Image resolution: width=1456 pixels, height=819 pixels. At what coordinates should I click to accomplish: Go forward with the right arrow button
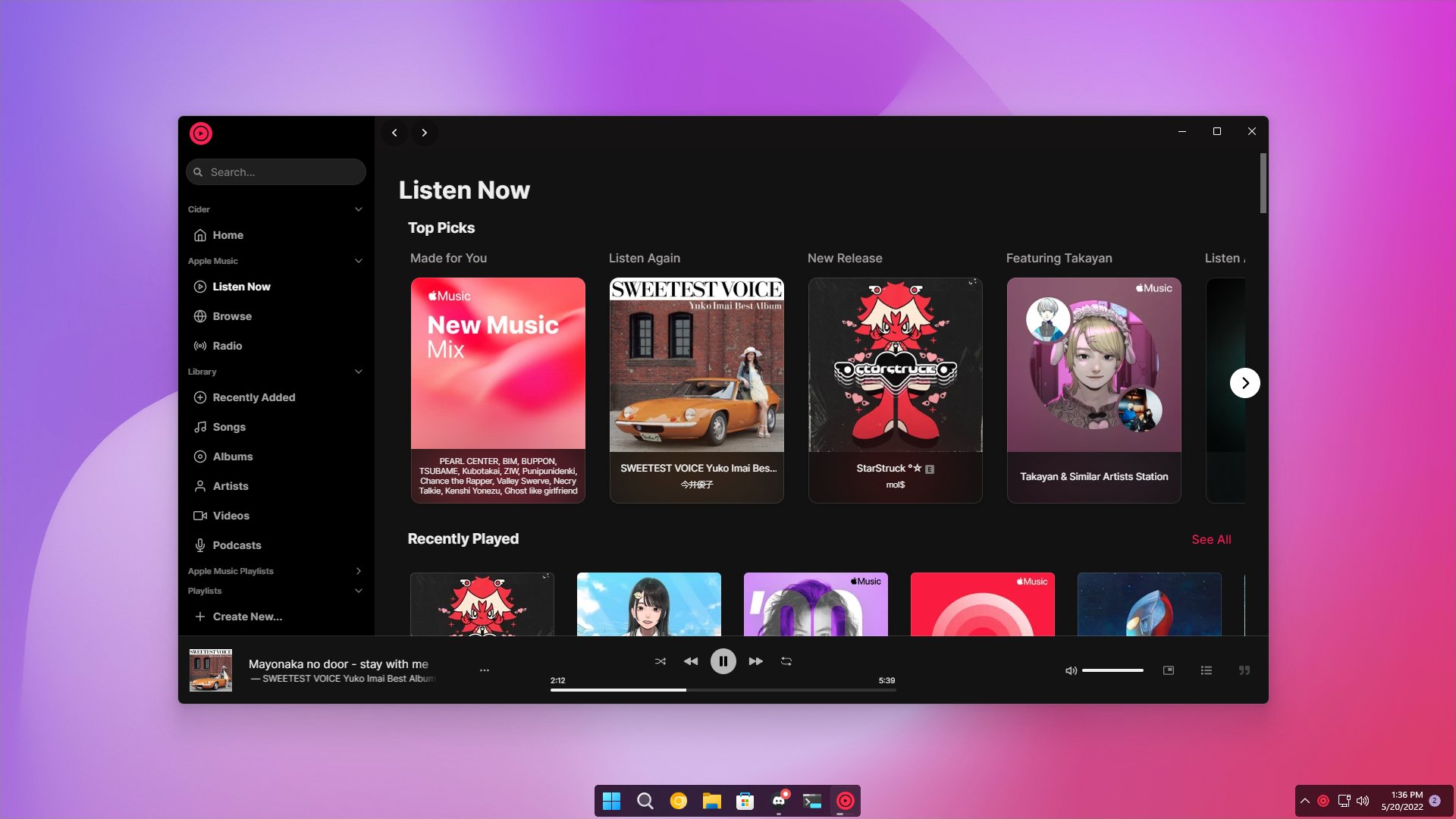425,133
